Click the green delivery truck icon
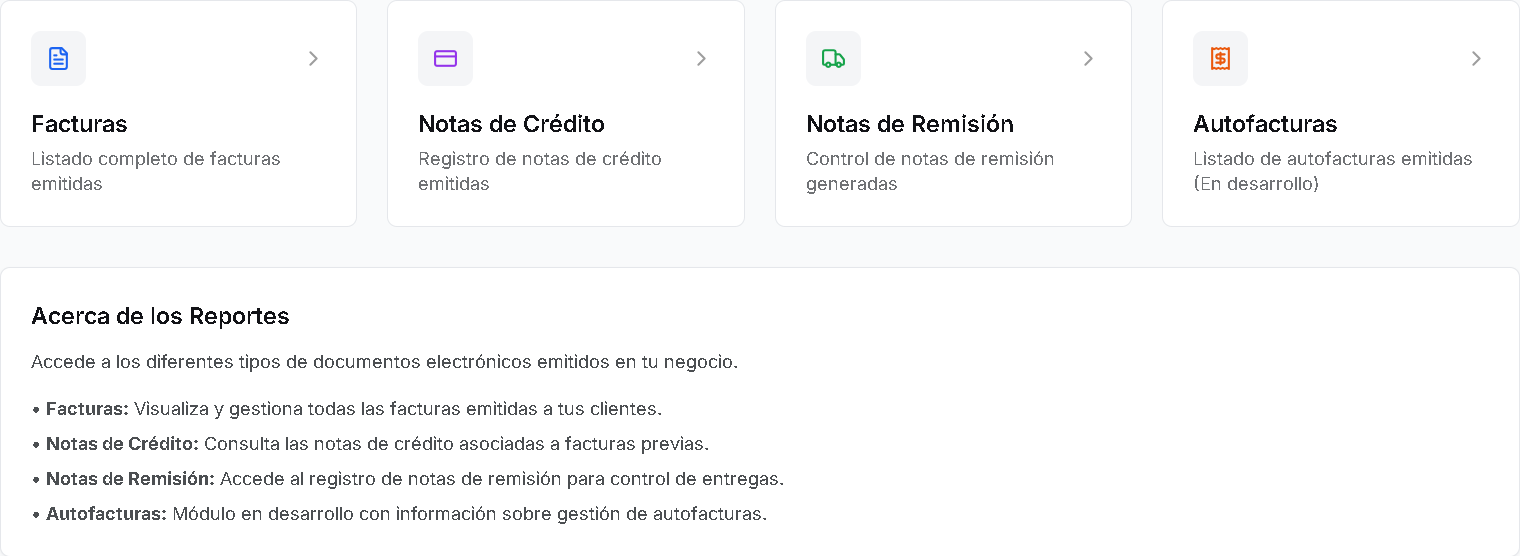 pyautogui.click(x=833, y=58)
